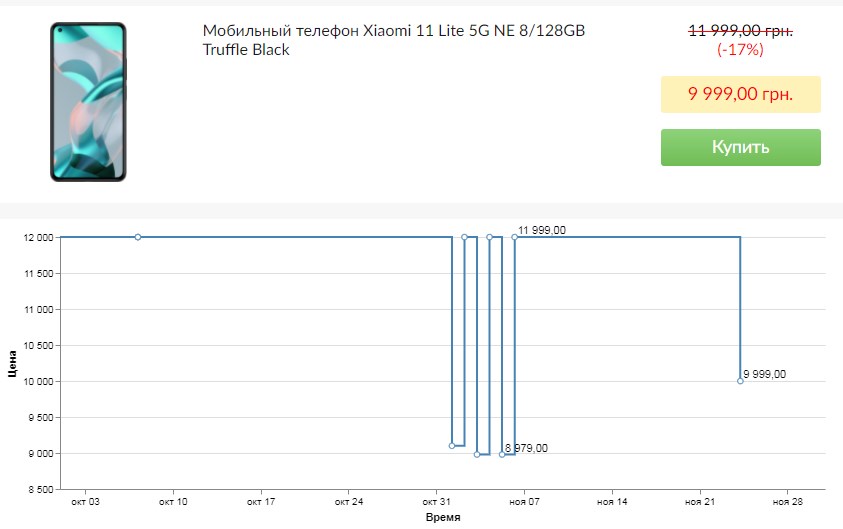This screenshot has height=529, width=843.
Task: Click the 8 979,00 chart value label
Action: point(526,448)
